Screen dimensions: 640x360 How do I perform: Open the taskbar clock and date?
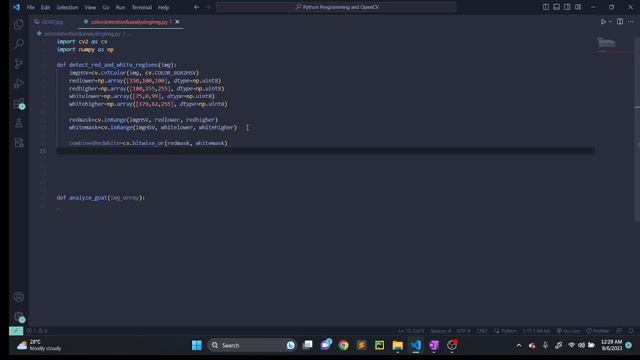pos(612,345)
